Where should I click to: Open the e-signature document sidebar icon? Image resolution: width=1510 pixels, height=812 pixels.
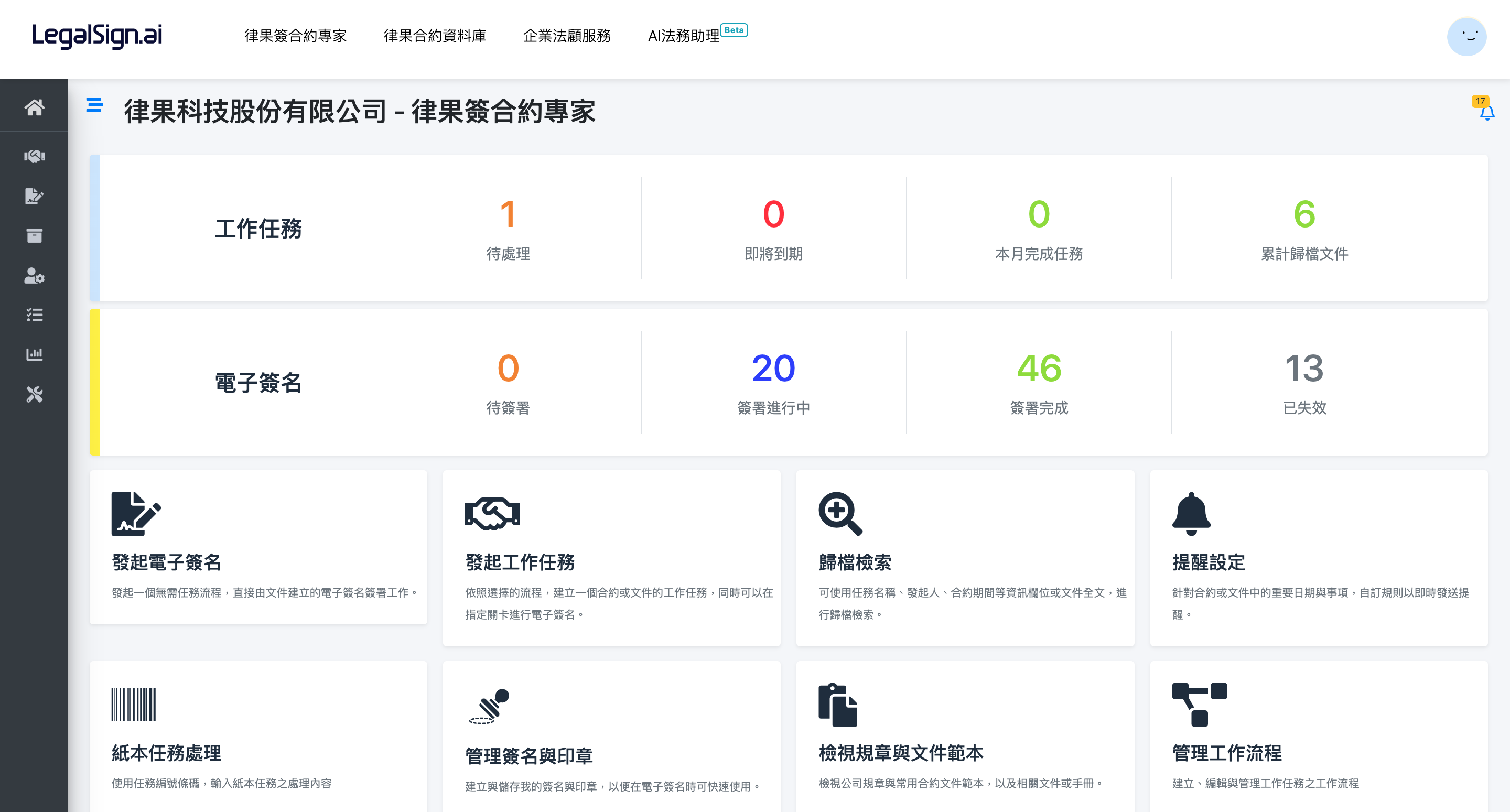34,196
